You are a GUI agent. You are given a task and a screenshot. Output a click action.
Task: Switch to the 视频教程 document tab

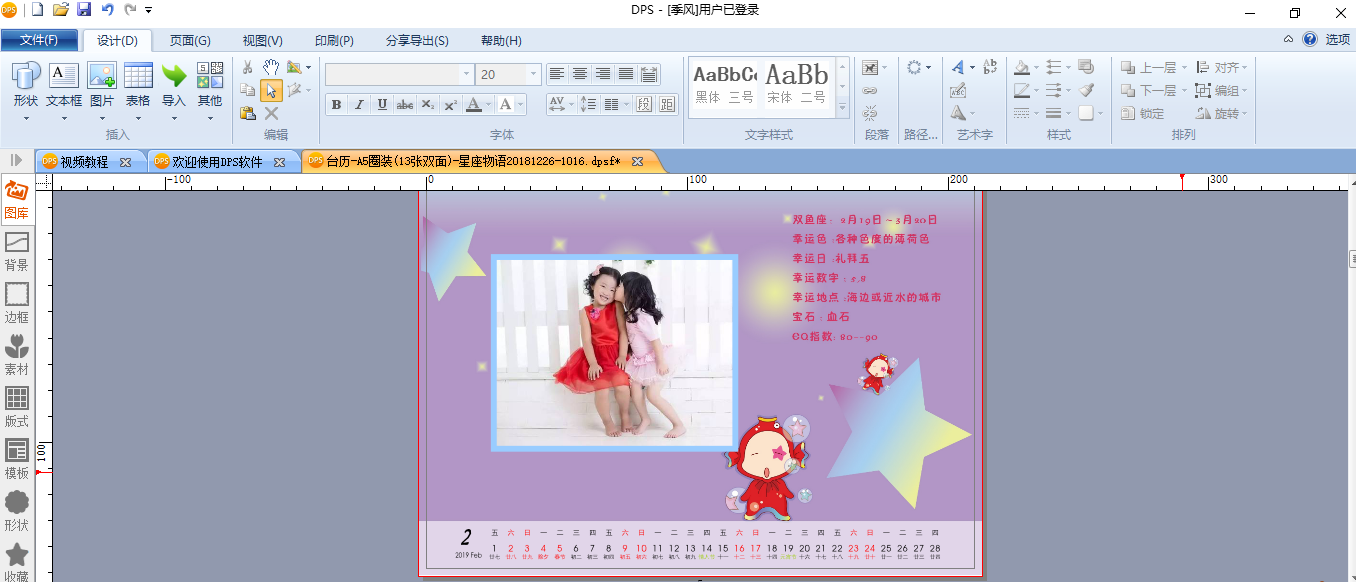point(84,161)
